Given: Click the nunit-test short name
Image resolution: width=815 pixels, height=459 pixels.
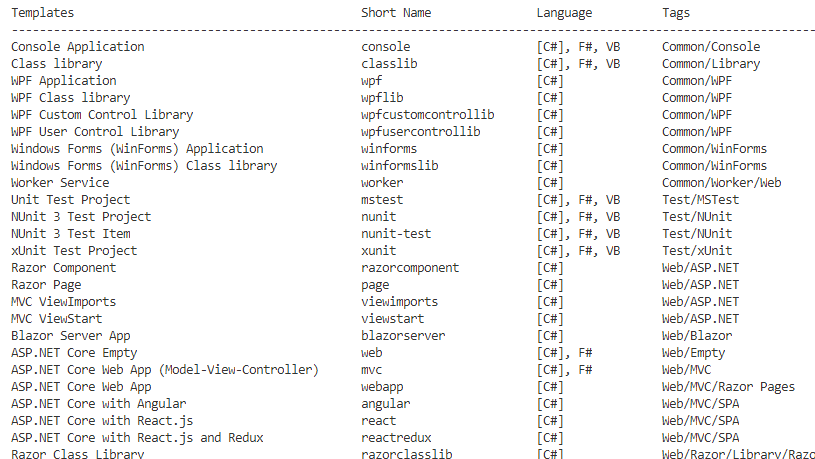Looking at the screenshot, I should coord(396,234).
